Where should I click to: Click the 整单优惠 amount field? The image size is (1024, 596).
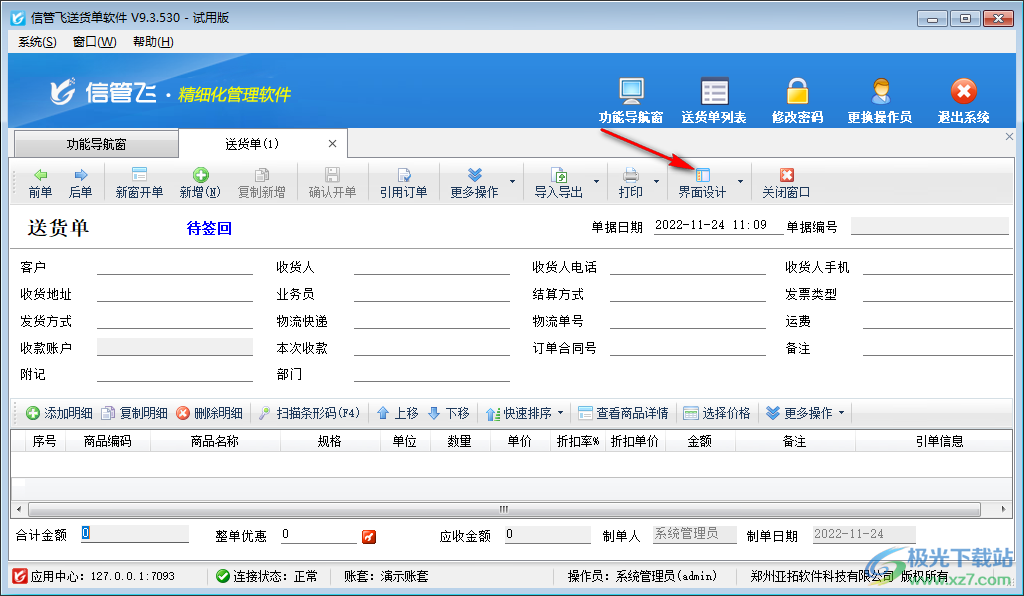[x=319, y=535]
